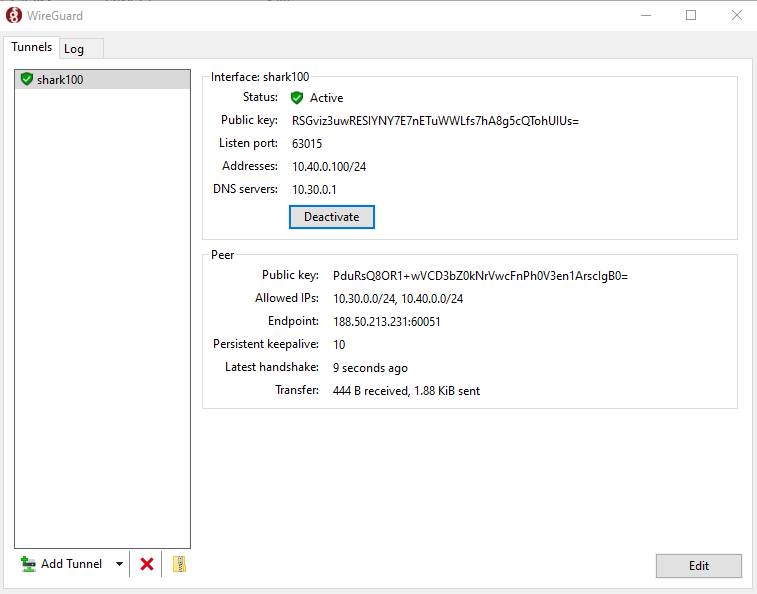Click the Allowed IPs value 10.30.0.0/24, 10.40.0.0/24
Viewport: 757px width, 594px height.
[x=398, y=299]
